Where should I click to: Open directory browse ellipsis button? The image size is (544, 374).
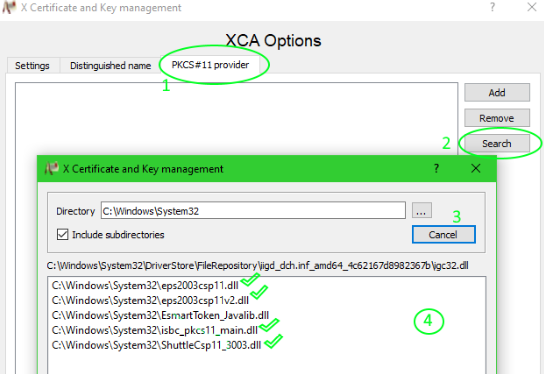422,210
